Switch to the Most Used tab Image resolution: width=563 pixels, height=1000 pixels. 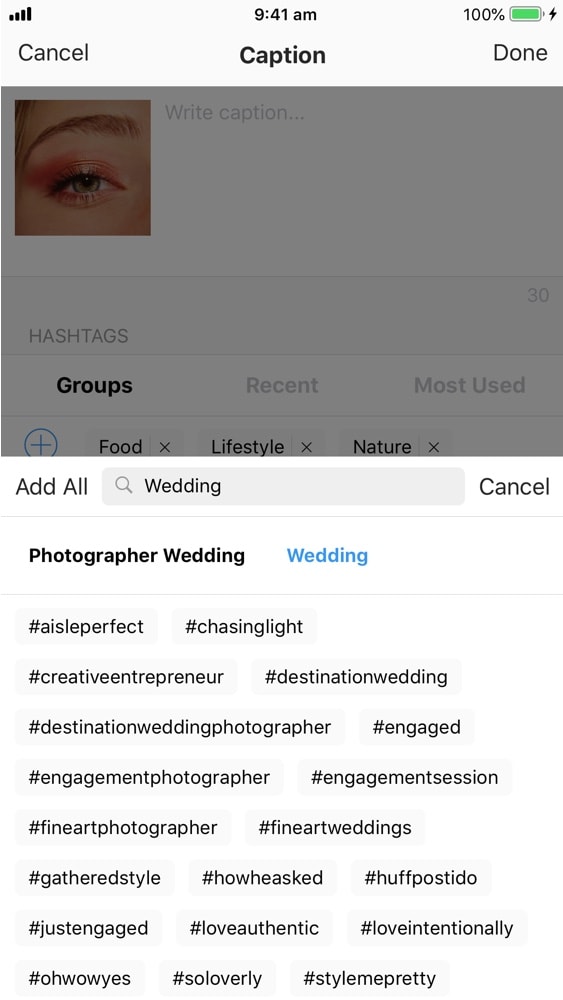(470, 385)
